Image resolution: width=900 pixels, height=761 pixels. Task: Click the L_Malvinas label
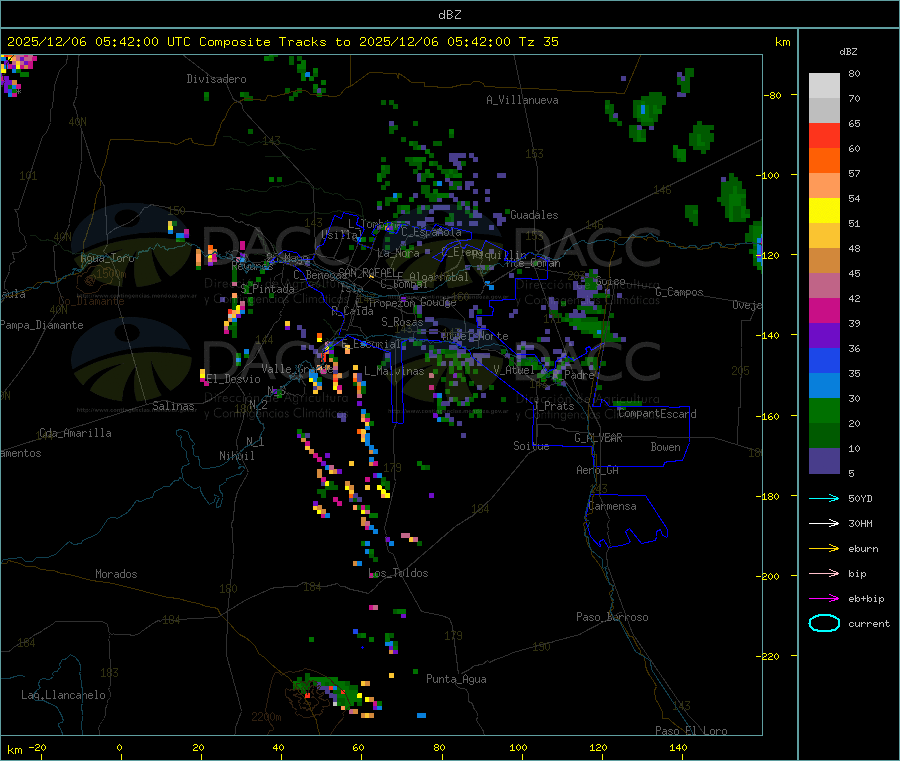394,371
